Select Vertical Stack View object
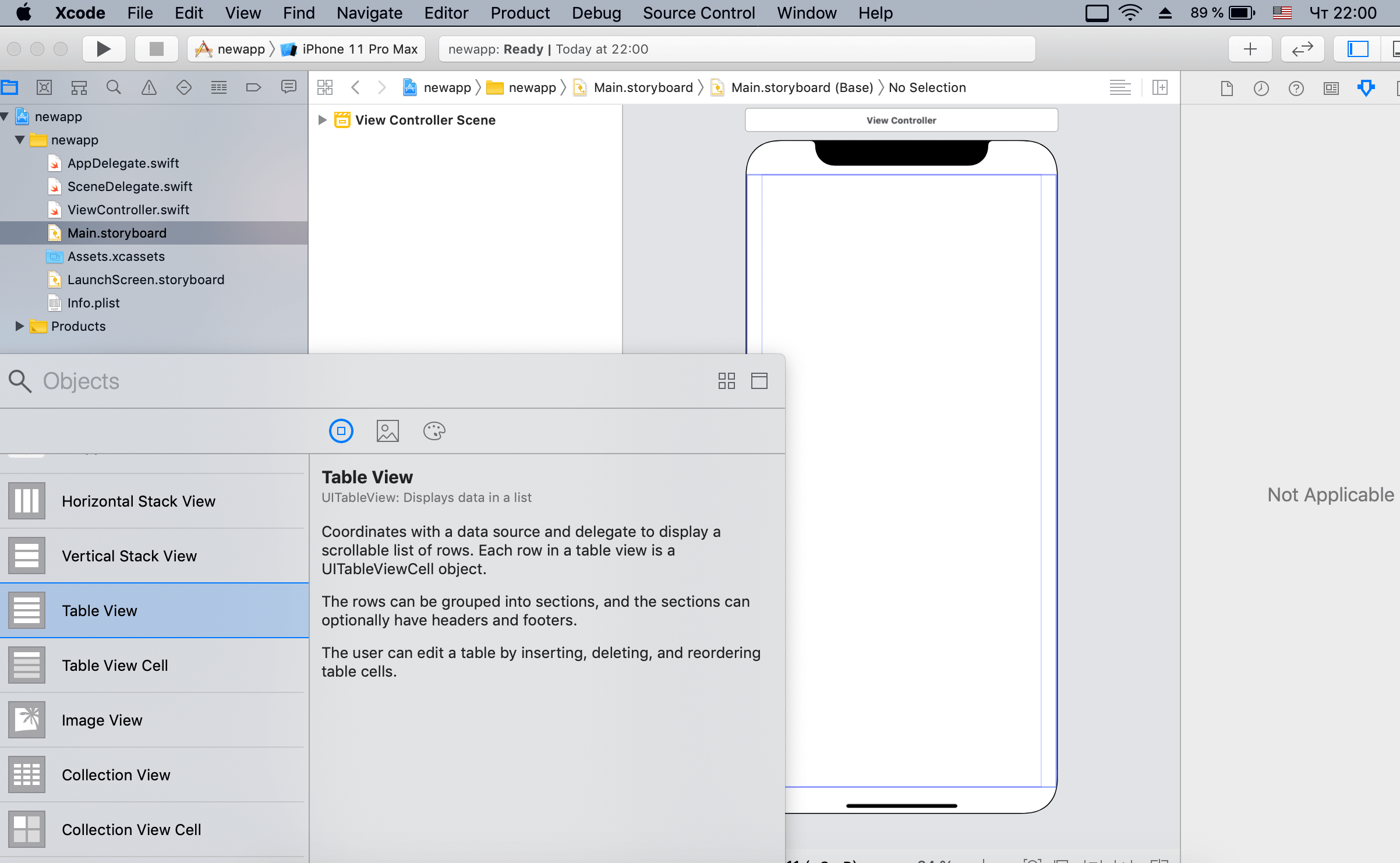The height and width of the screenshot is (863, 1400). (x=154, y=556)
